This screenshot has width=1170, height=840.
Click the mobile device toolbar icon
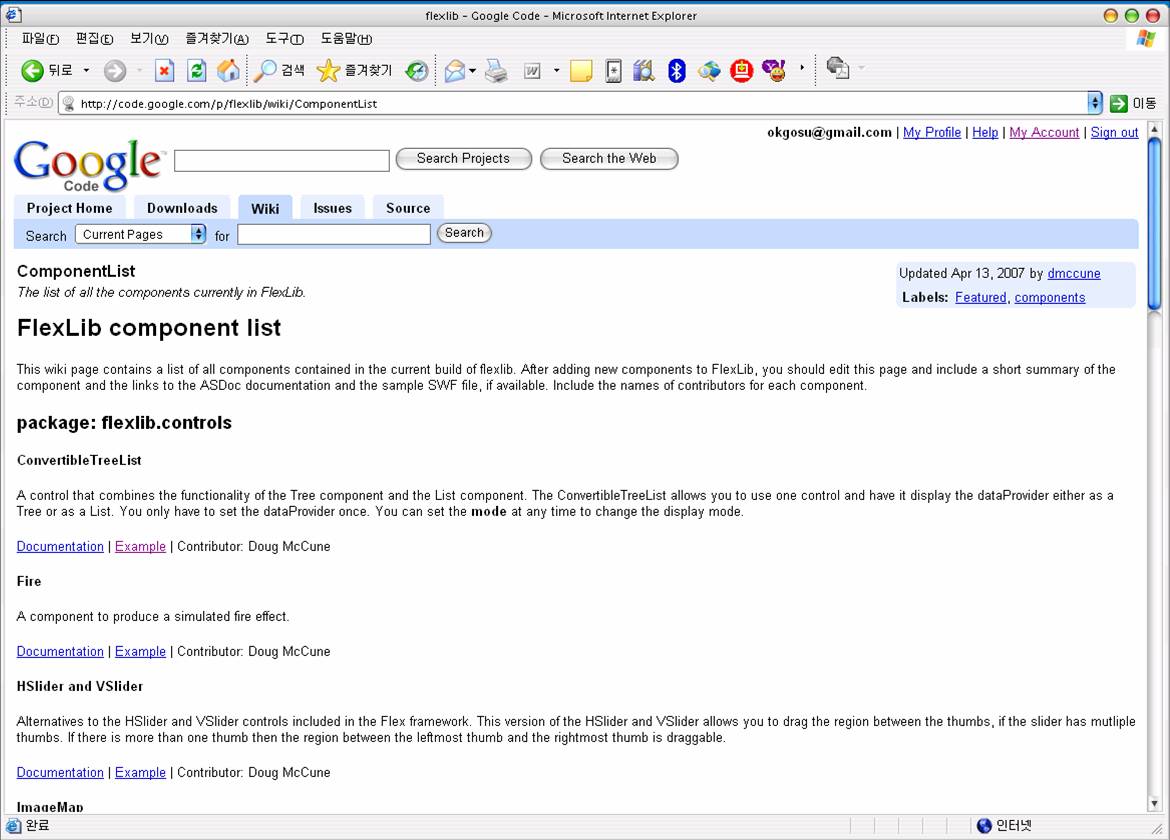[x=613, y=71]
